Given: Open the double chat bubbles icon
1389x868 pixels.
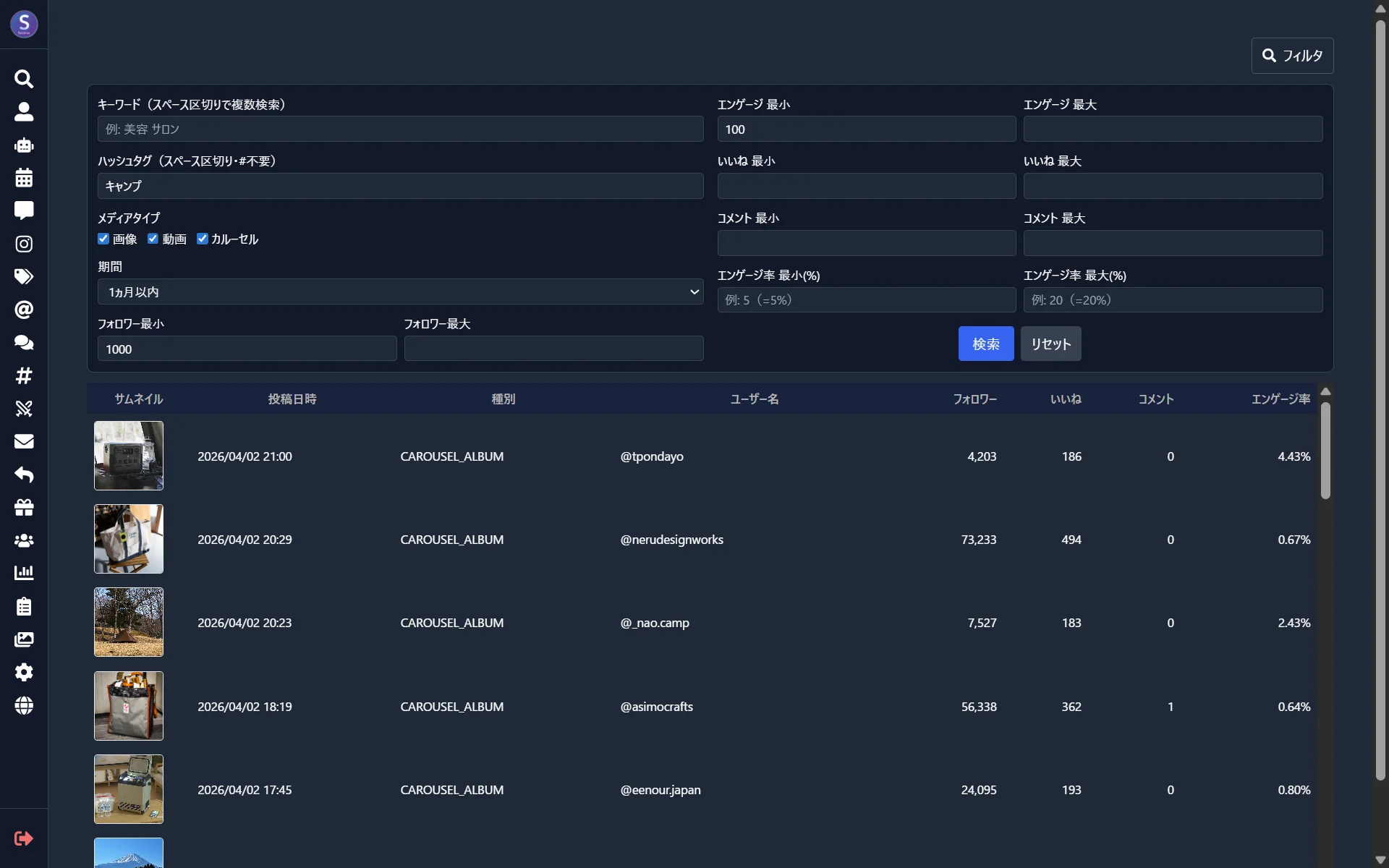Looking at the screenshot, I should pyautogui.click(x=24, y=342).
